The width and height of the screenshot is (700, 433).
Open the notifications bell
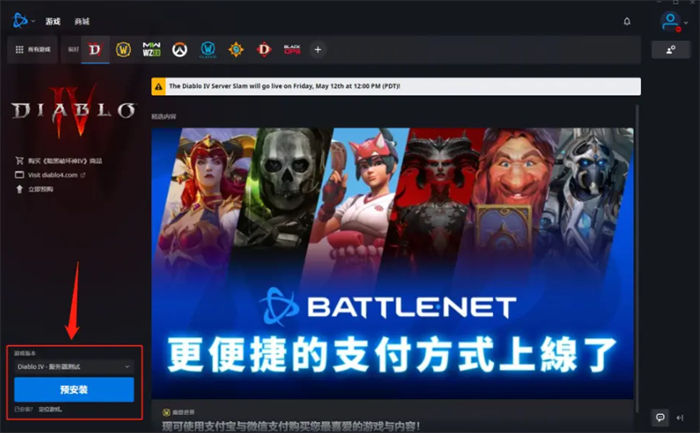[627, 21]
